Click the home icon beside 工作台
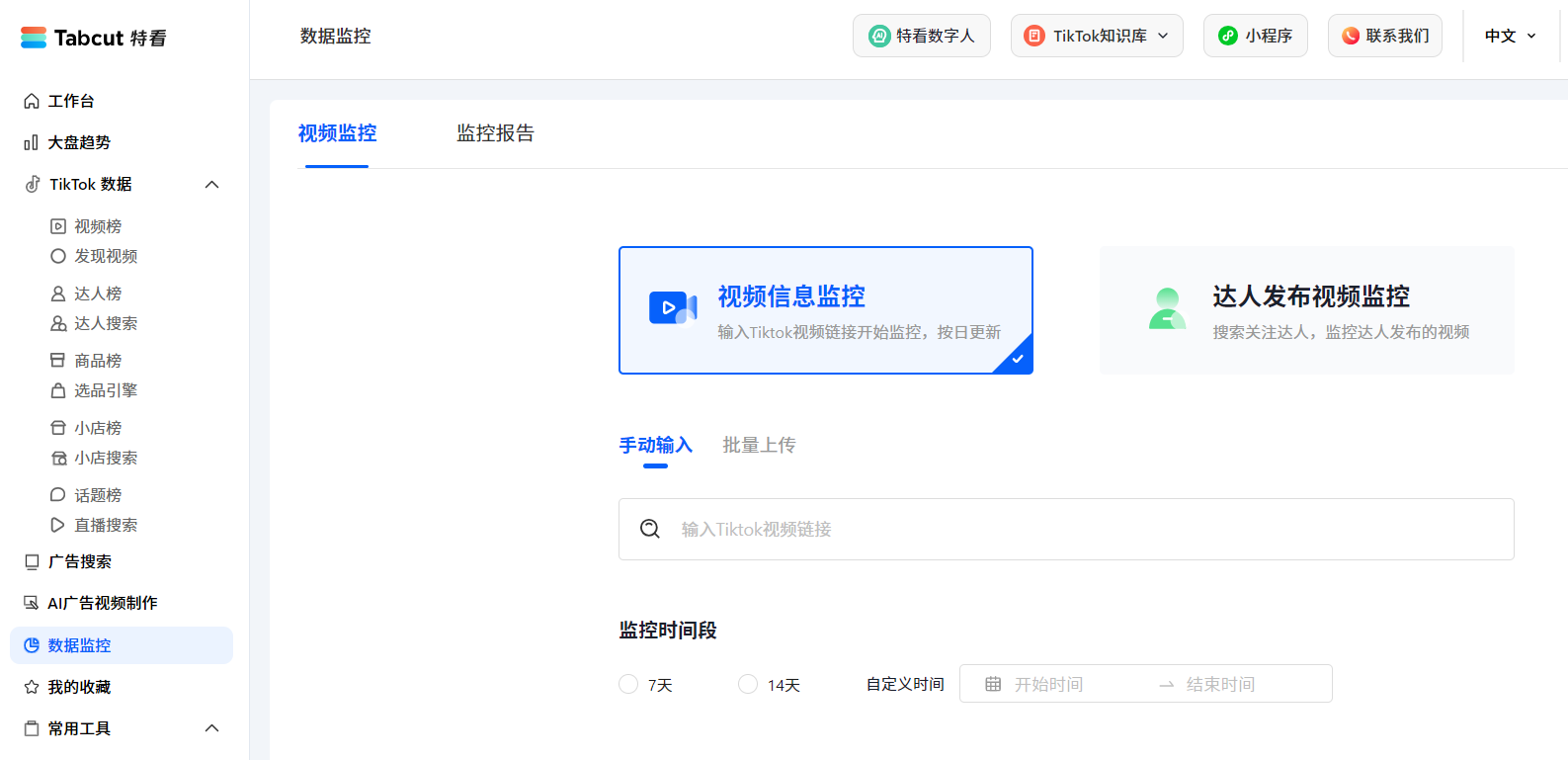 point(32,101)
